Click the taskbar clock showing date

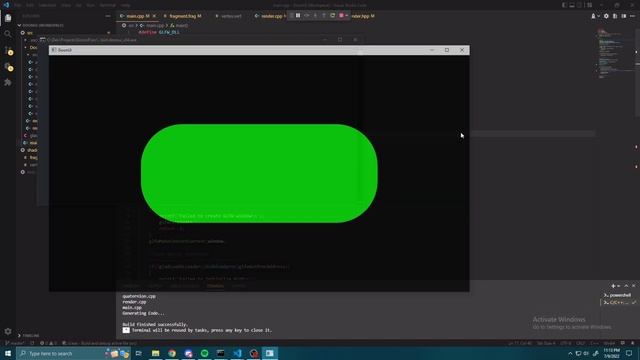pyautogui.click(x=611, y=353)
